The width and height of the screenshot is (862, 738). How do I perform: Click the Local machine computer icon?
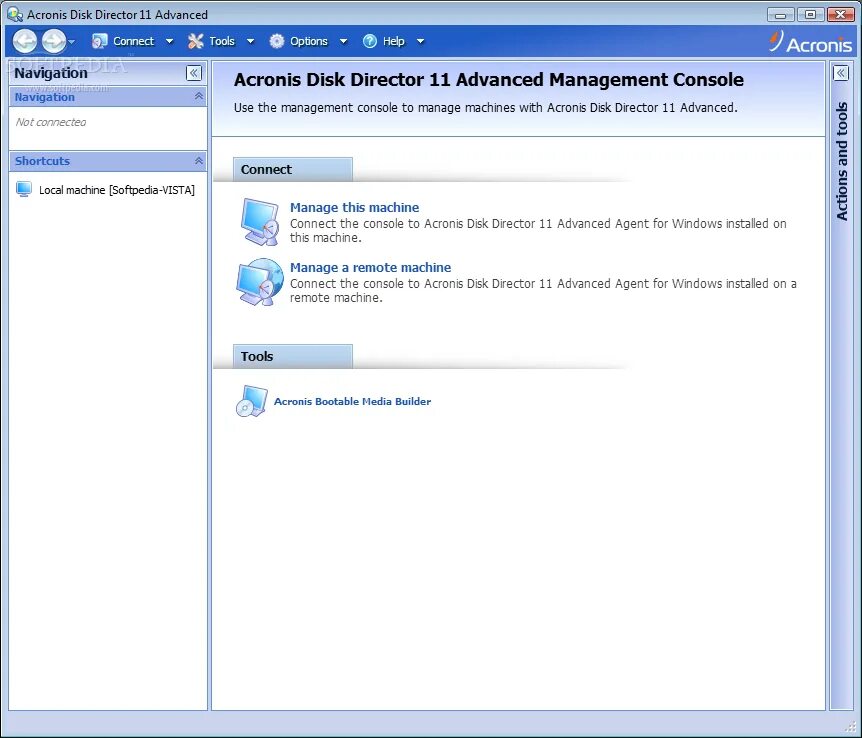click(x=24, y=190)
